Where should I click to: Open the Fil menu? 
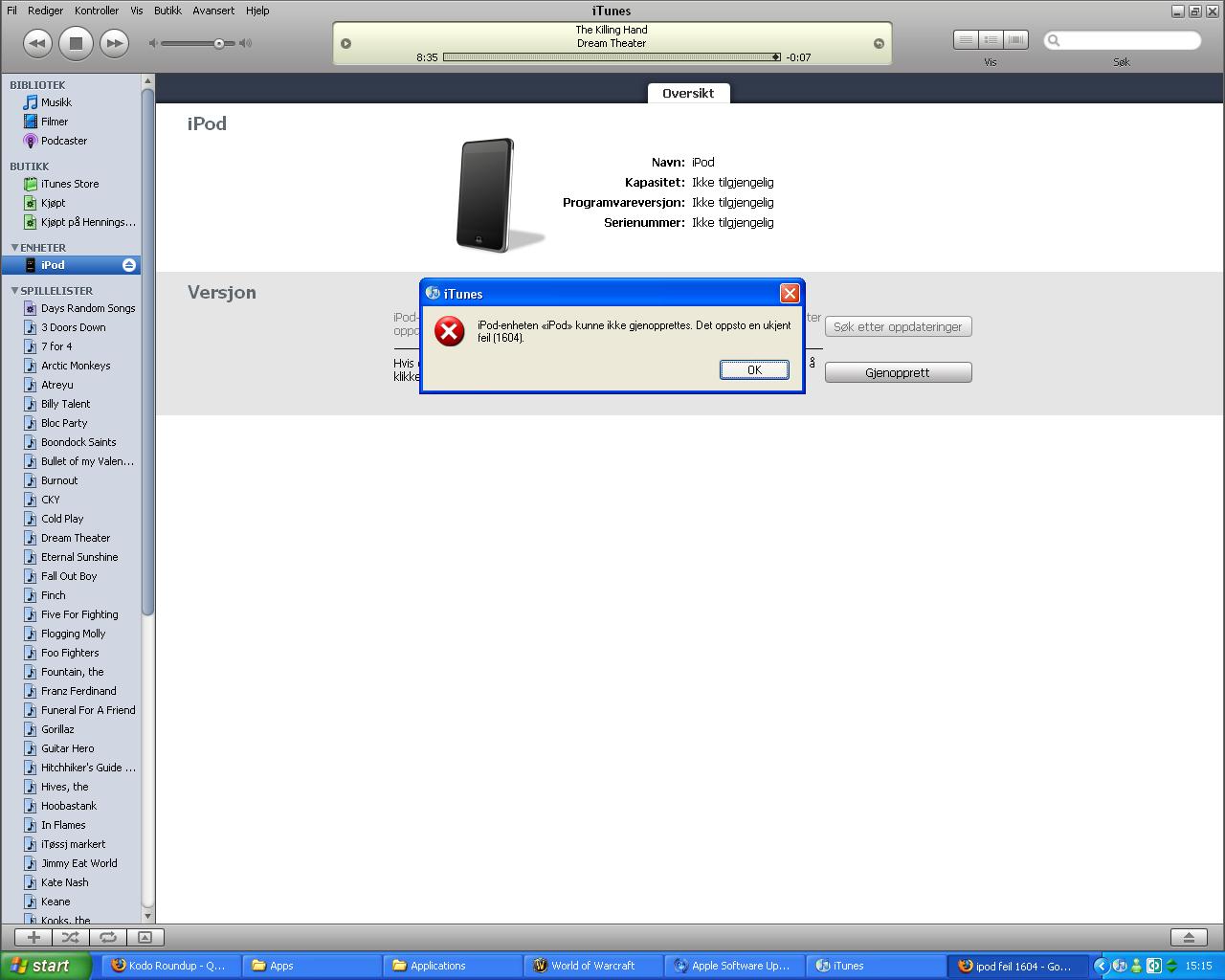tap(12, 11)
